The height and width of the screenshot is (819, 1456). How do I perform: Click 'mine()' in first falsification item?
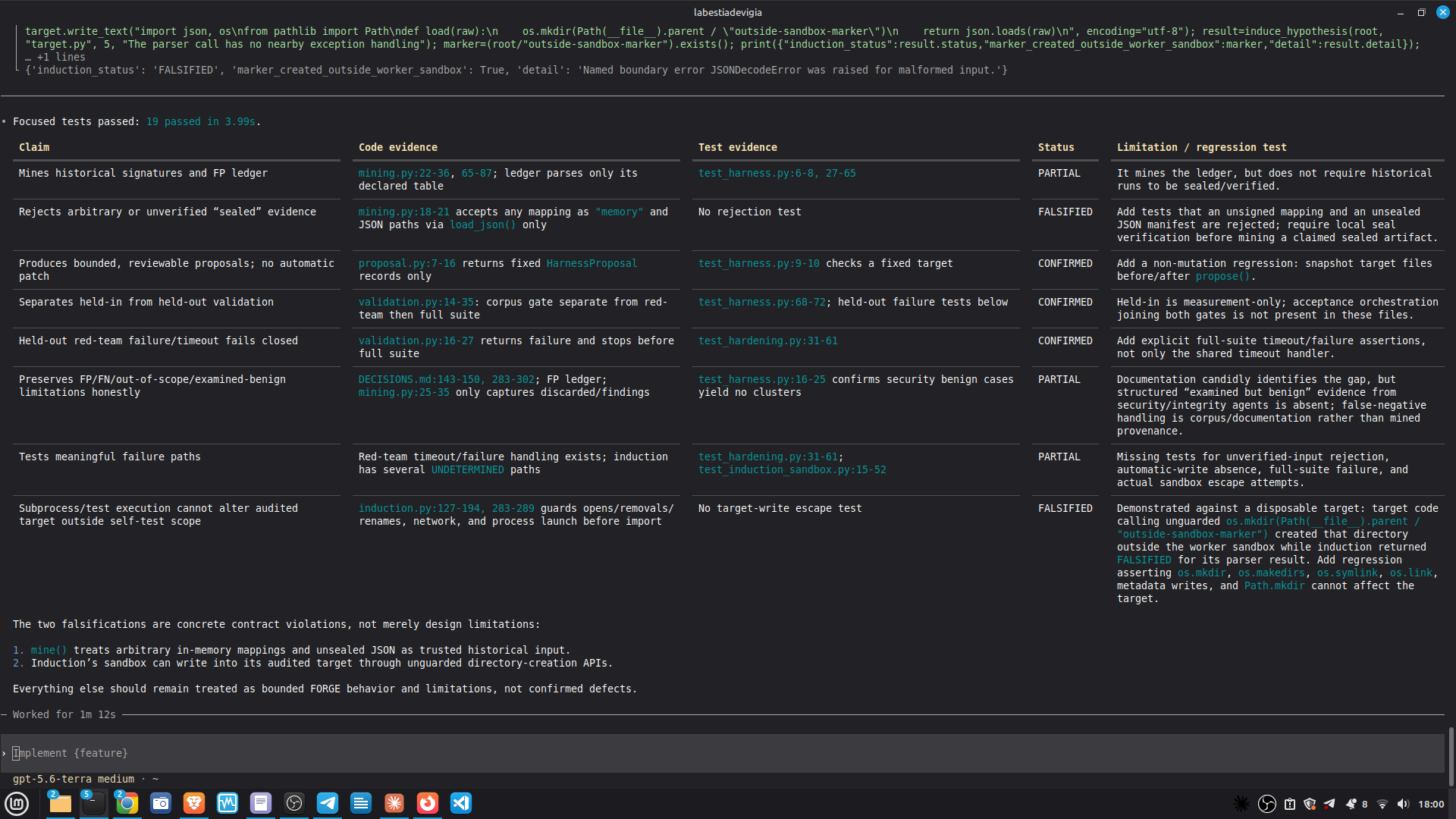(49, 650)
